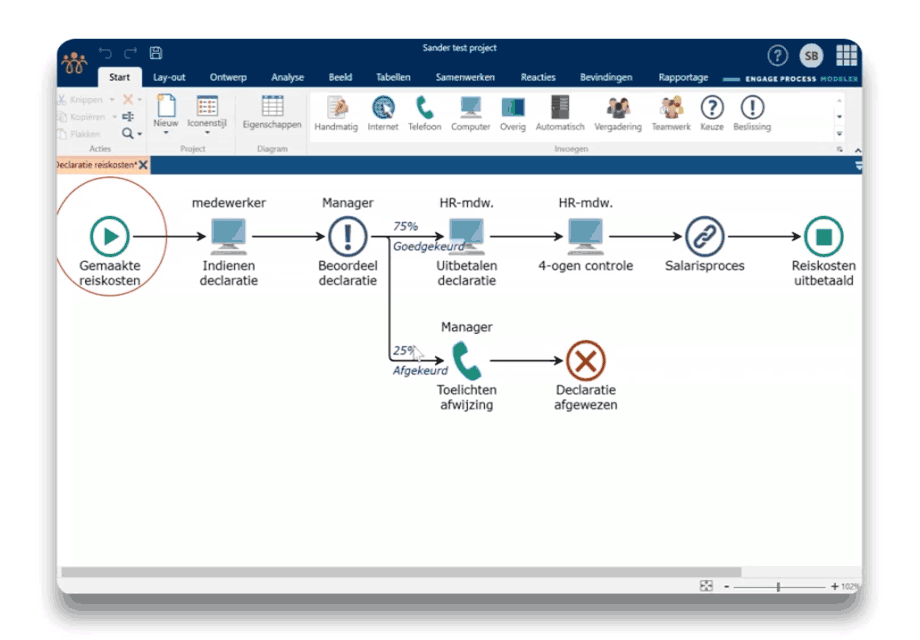The width and height of the screenshot is (920, 640).
Task: Select the Salarisproces link node
Action: pyautogui.click(x=705, y=237)
